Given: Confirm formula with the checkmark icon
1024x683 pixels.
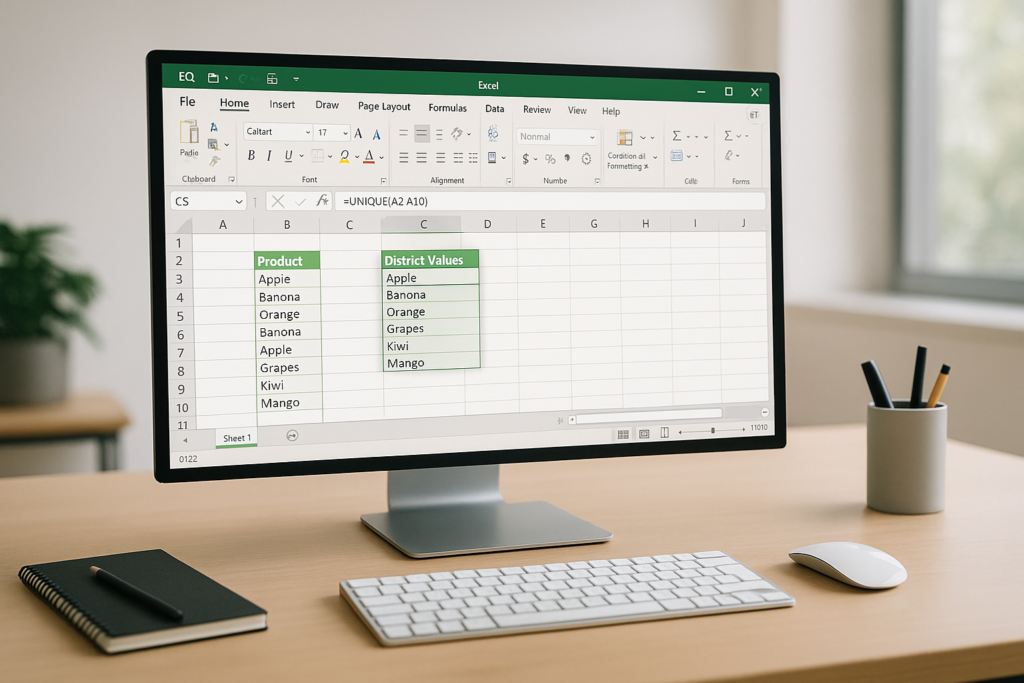Looking at the screenshot, I should [x=300, y=202].
